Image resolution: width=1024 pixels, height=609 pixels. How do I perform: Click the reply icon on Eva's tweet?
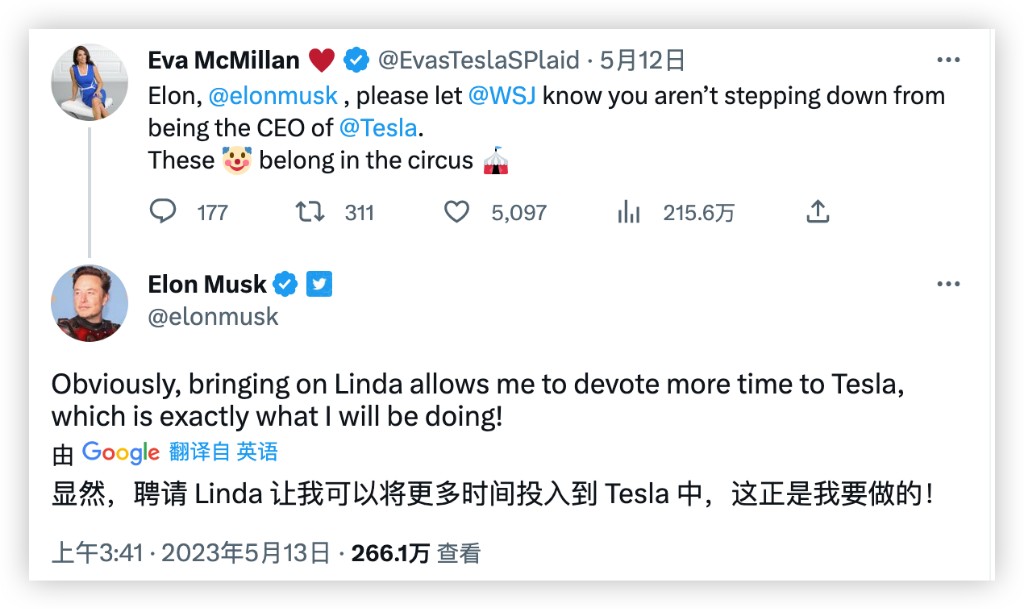(163, 212)
